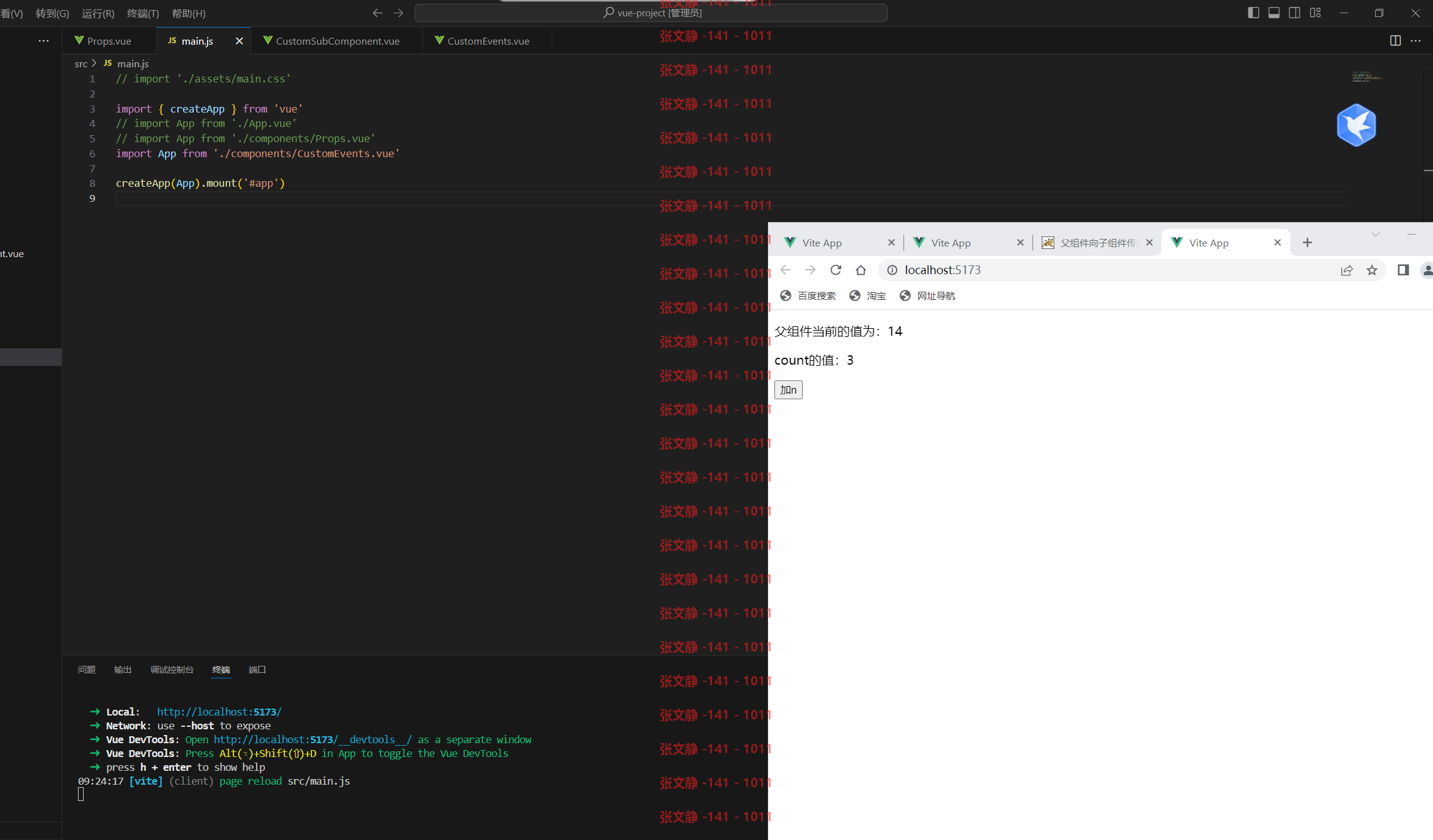Viewport: 1433px width, 840px height.
Task: Click the blue bird floating assistant icon
Action: pyautogui.click(x=1356, y=125)
